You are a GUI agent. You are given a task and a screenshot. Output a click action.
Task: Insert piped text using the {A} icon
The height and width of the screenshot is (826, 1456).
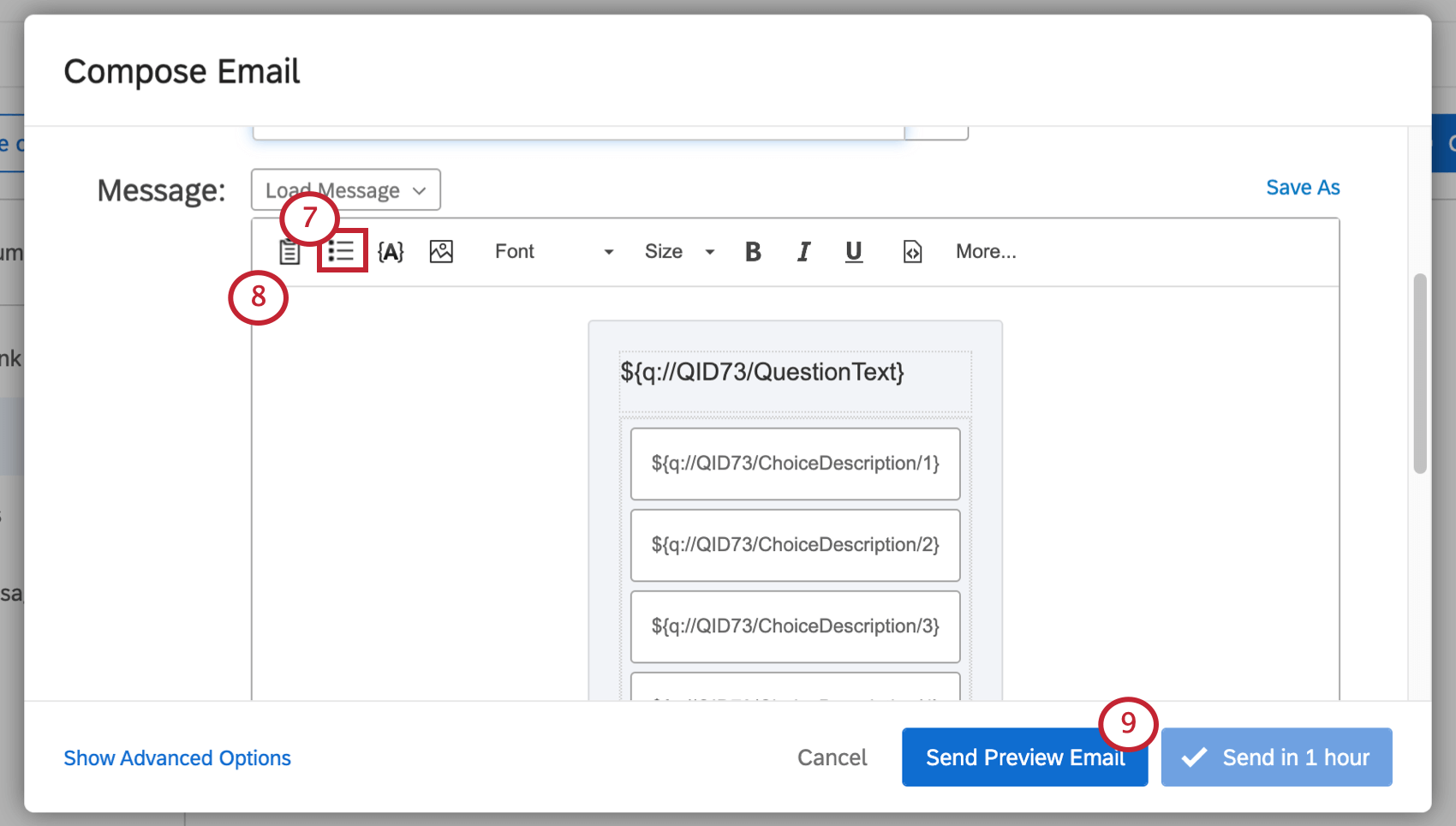click(x=391, y=251)
